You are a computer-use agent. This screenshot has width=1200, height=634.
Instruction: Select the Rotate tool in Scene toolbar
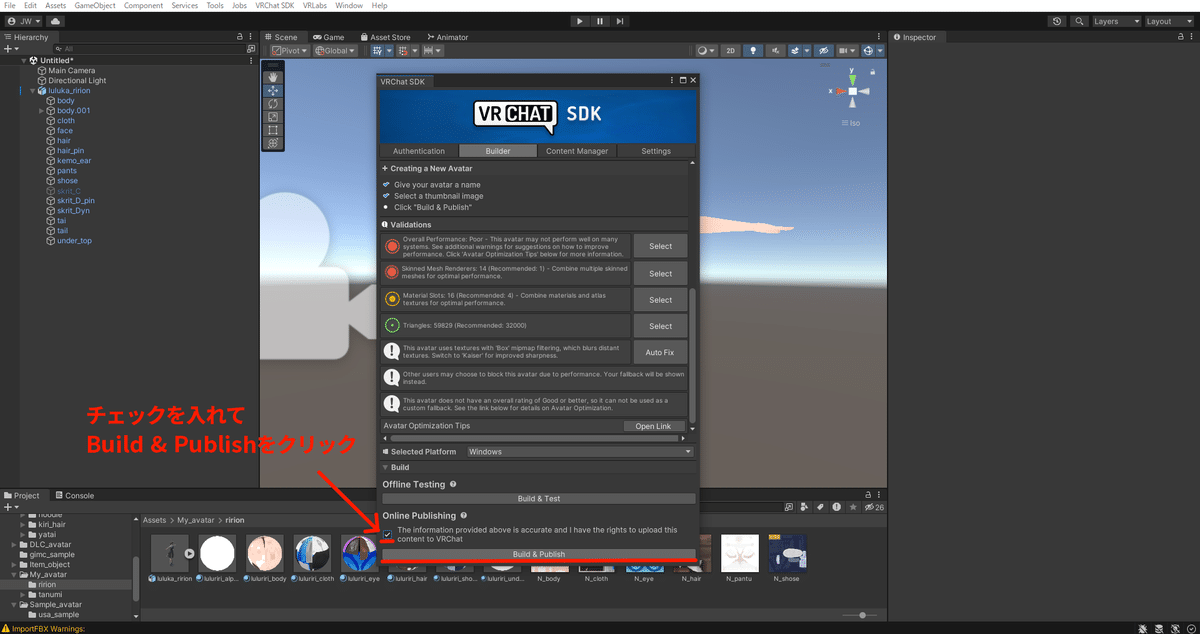[273, 103]
